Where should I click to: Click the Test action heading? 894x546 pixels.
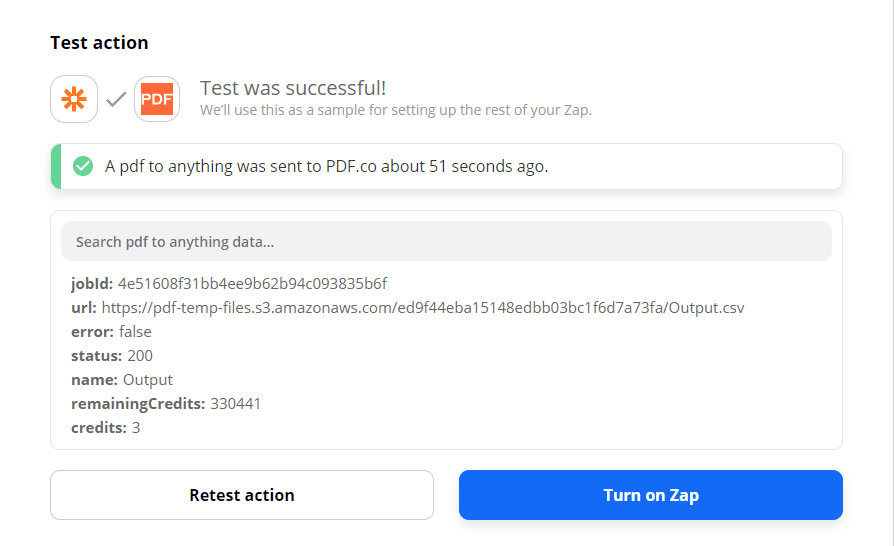point(99,43)
